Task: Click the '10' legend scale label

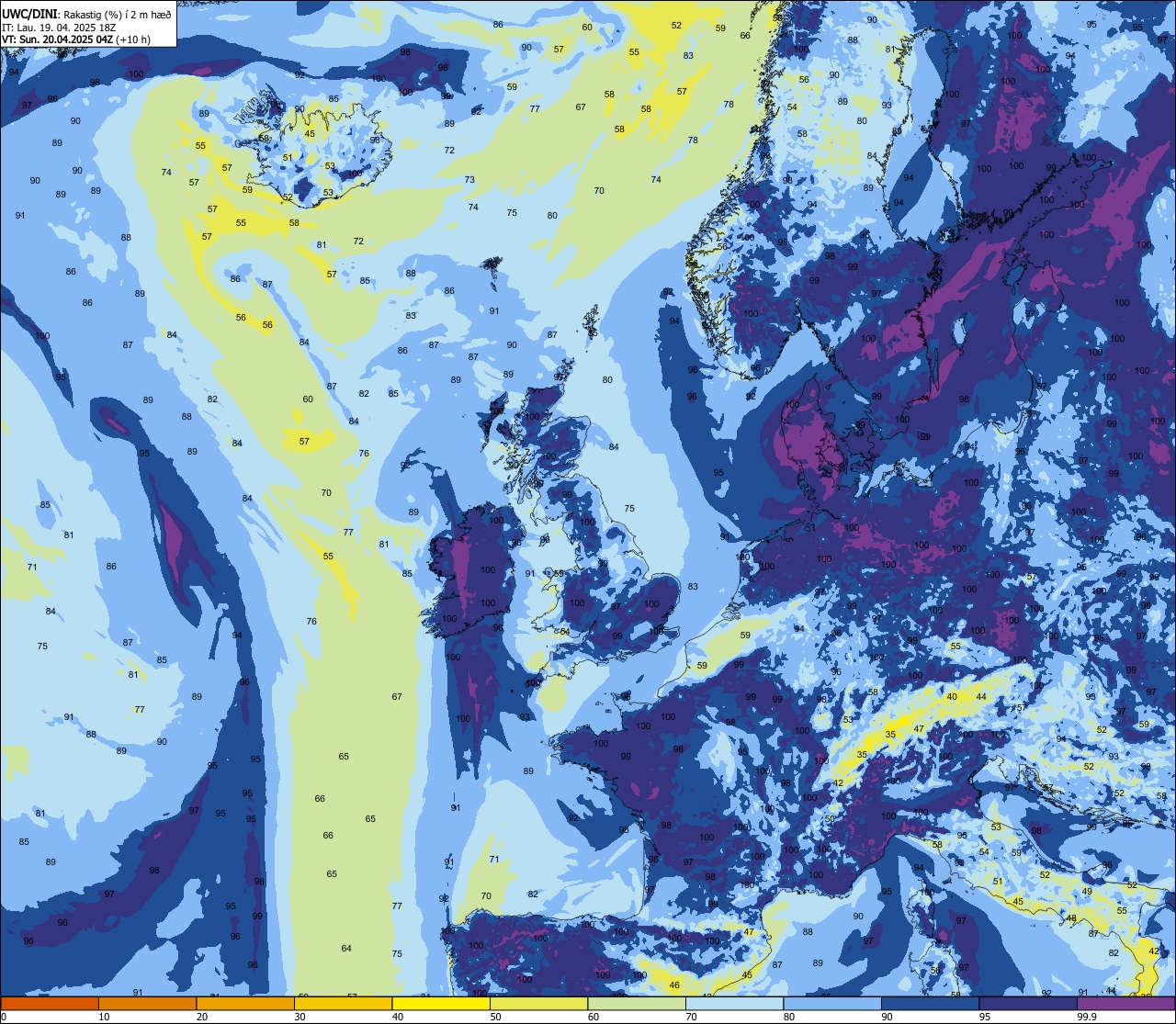Action: pyautogui.click(x=104, y=1017)
